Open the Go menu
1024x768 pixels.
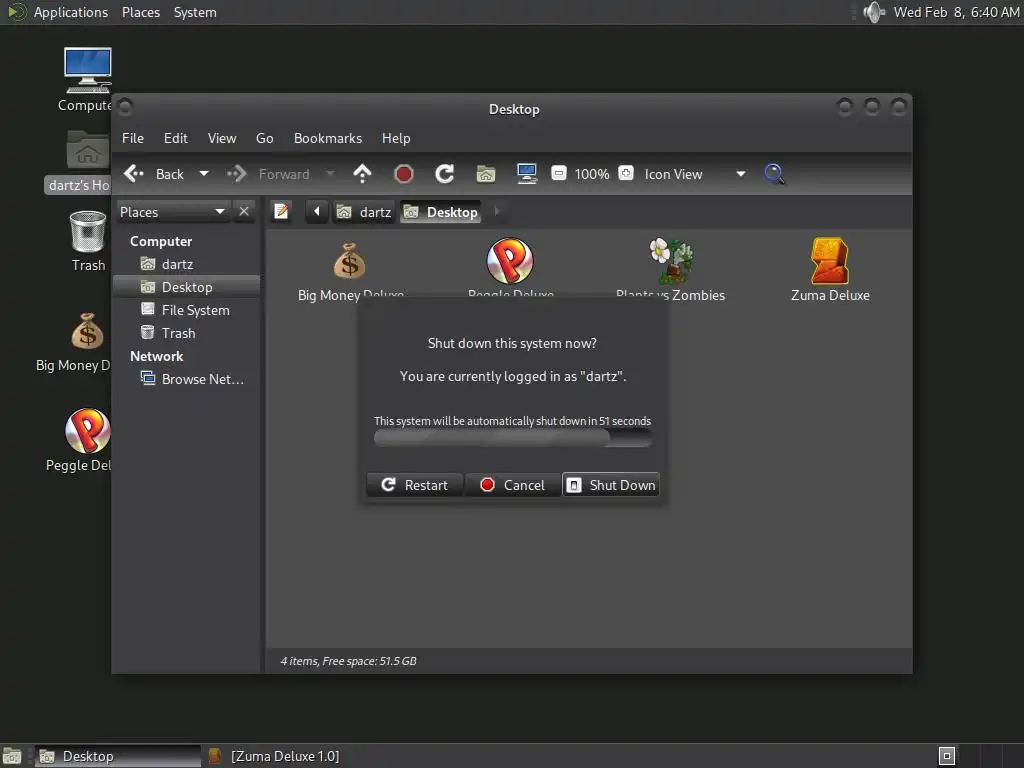[264, 138]
